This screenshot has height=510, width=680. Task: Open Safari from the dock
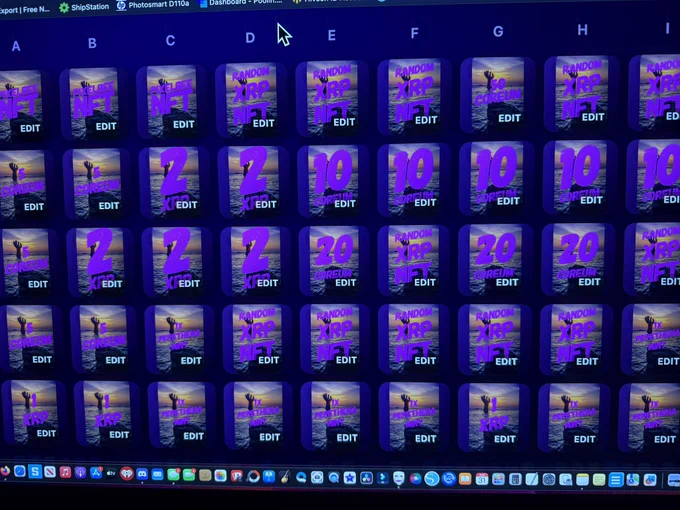click(x=20, y=471)
